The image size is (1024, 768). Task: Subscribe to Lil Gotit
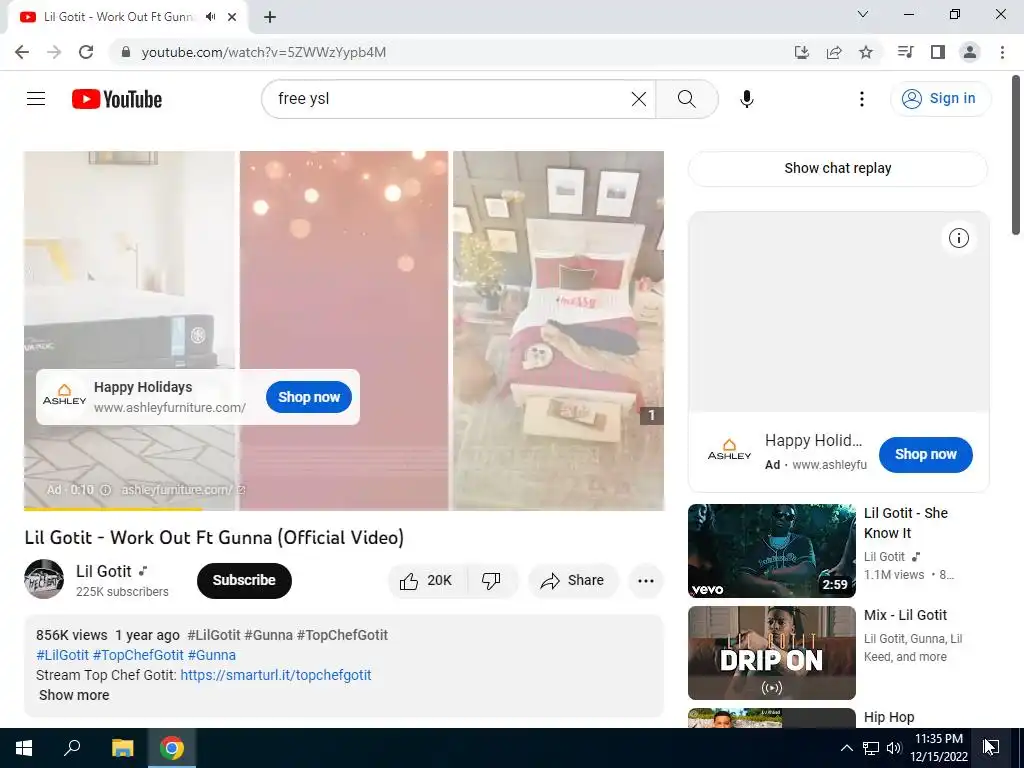point(244,581)
